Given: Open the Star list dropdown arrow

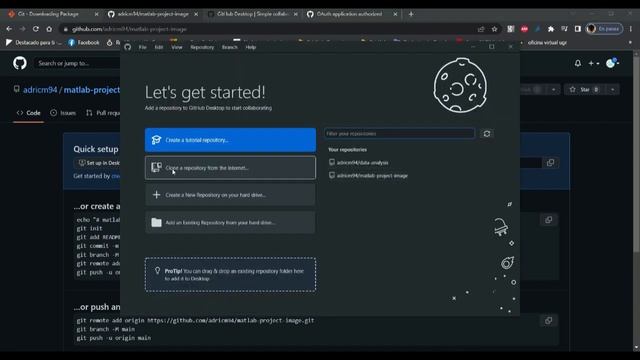Looking at the screenshot, I should coord(613,89).
